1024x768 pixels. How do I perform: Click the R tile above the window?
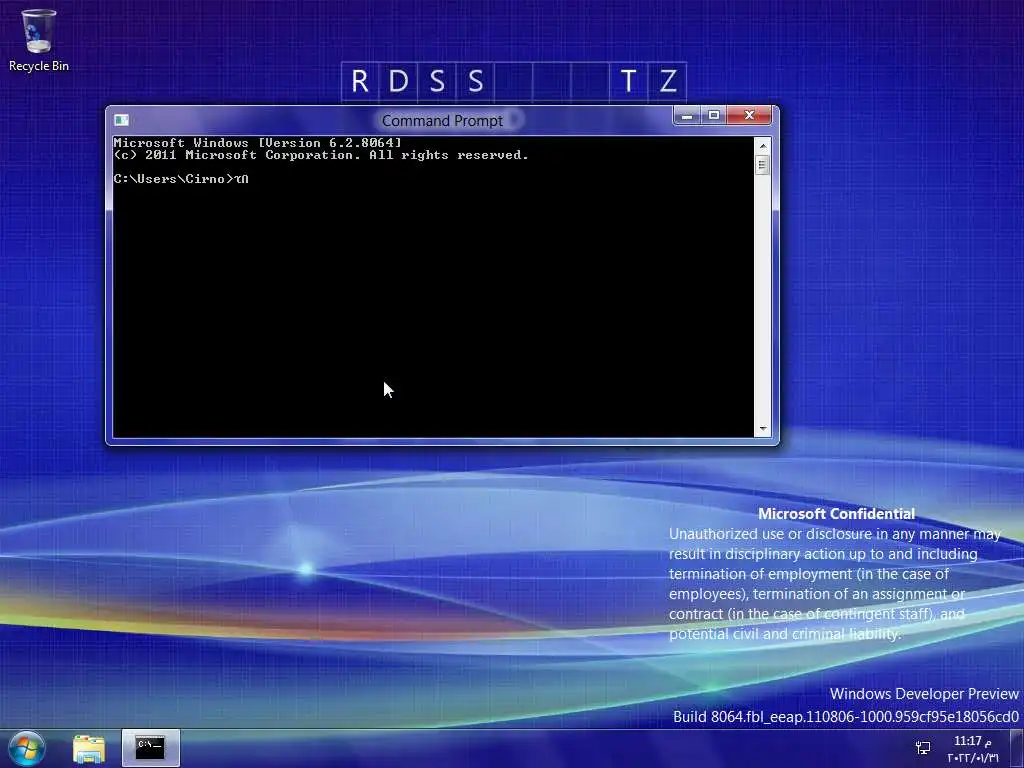[360, 82]
